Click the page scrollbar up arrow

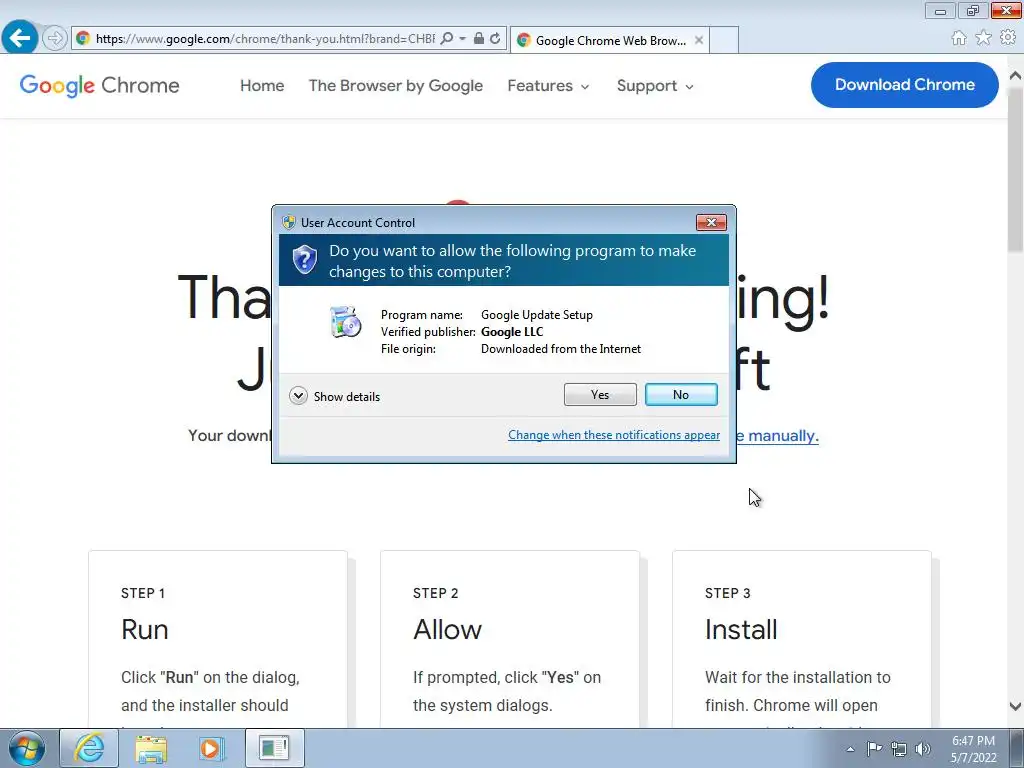(1016, 76)
